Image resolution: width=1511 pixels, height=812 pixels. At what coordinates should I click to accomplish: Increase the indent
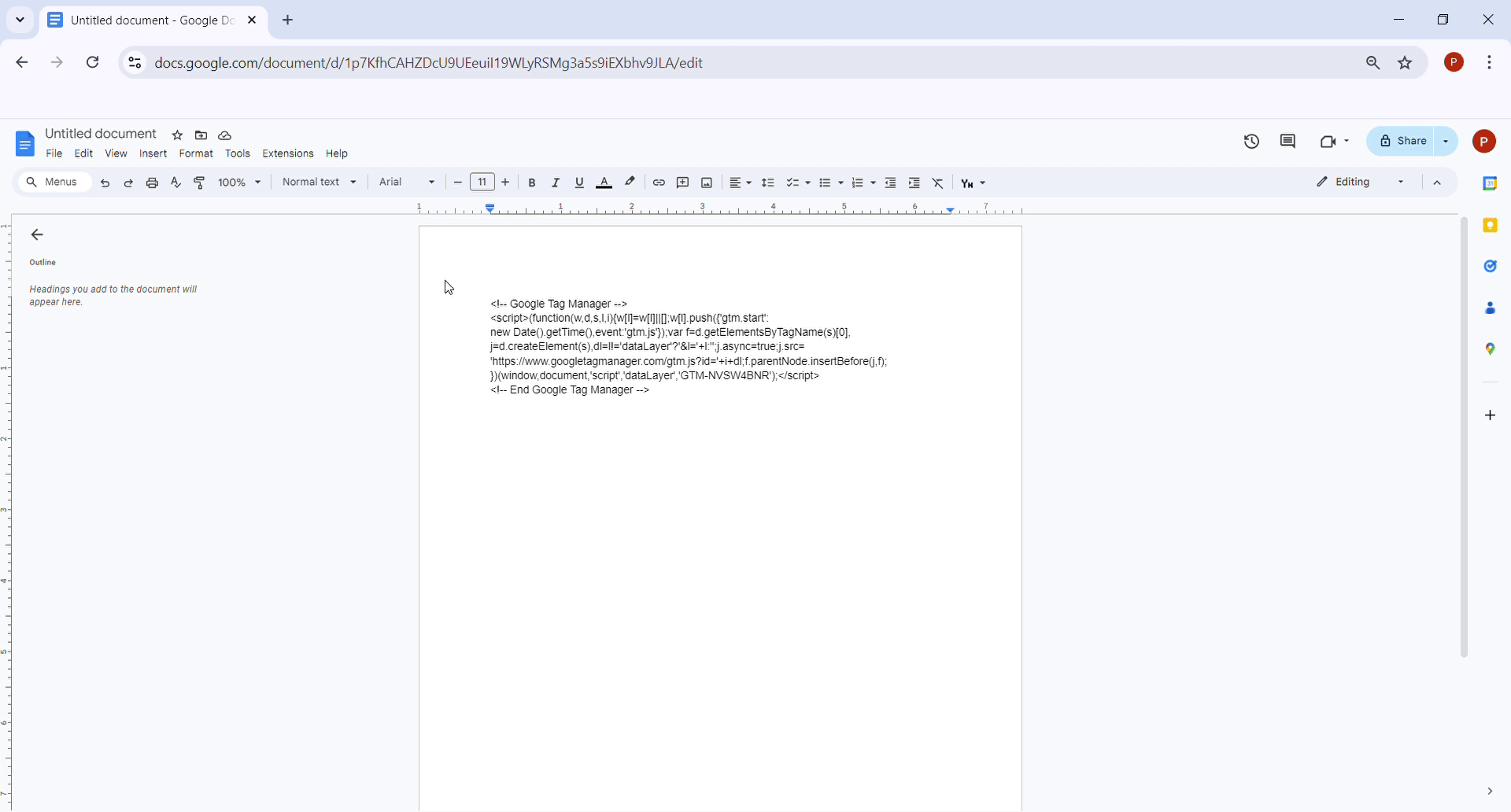pyautogui.click(x=914, y=183)
